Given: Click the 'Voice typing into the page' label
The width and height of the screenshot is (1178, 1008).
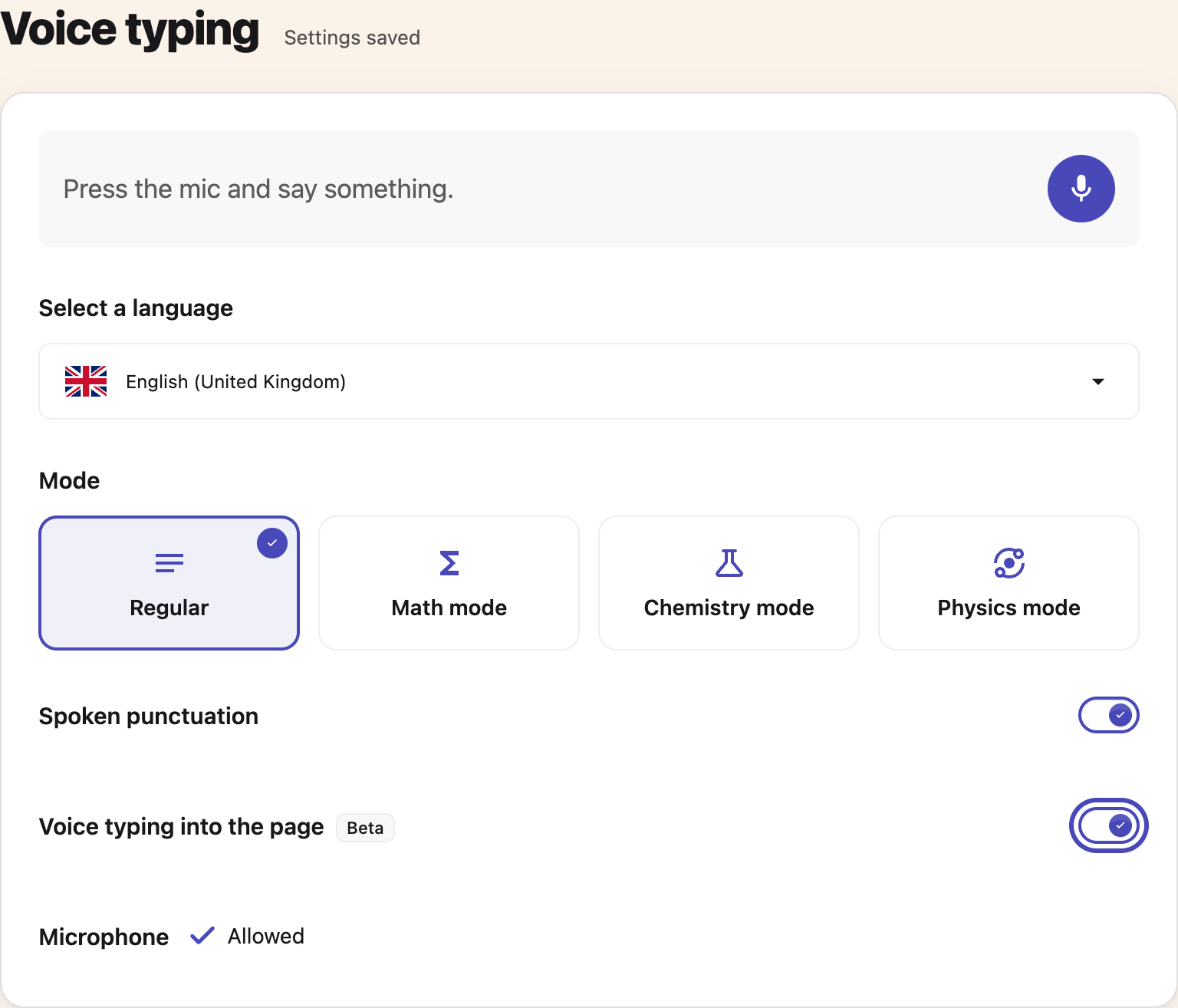Looking at the screenshot, I should [x=182, y=827].
